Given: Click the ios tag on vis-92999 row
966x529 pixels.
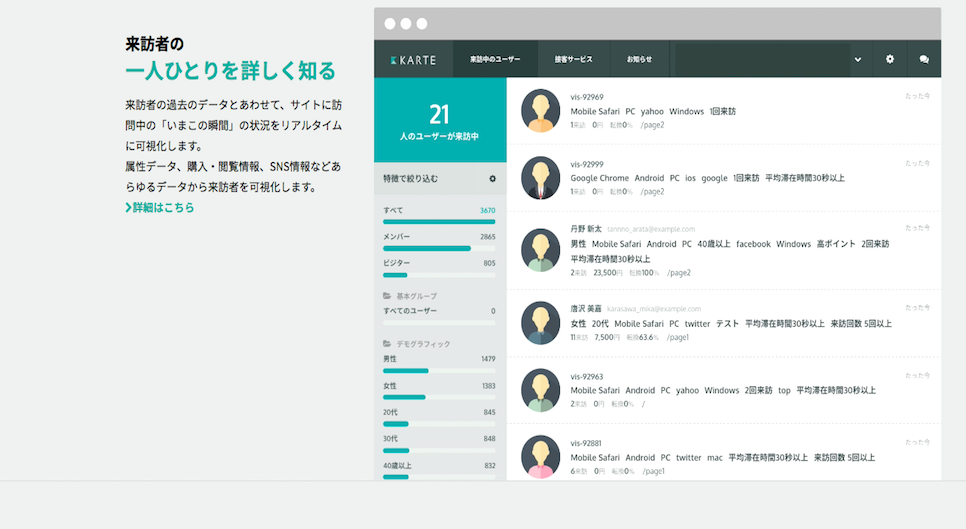Looking at the screenshot, I should pos(690,178).
